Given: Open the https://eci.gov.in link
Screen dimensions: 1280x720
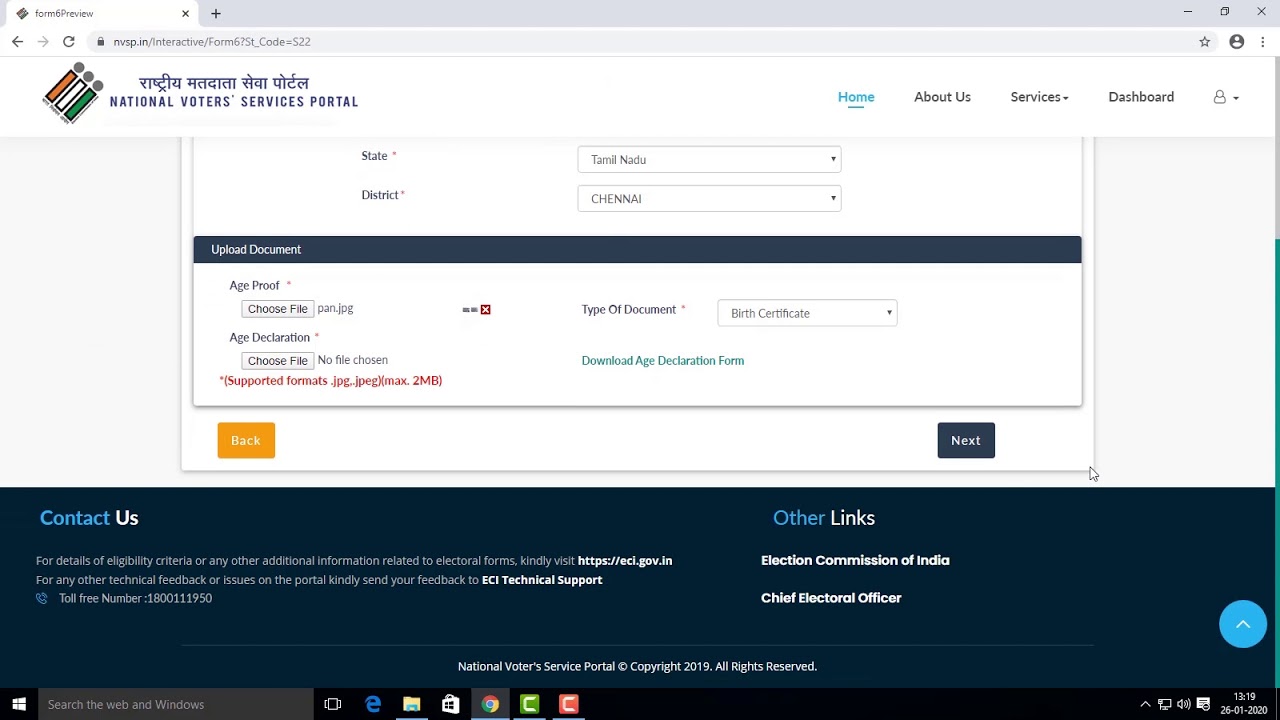Looking at the screenshot, I should click(625, 561).
